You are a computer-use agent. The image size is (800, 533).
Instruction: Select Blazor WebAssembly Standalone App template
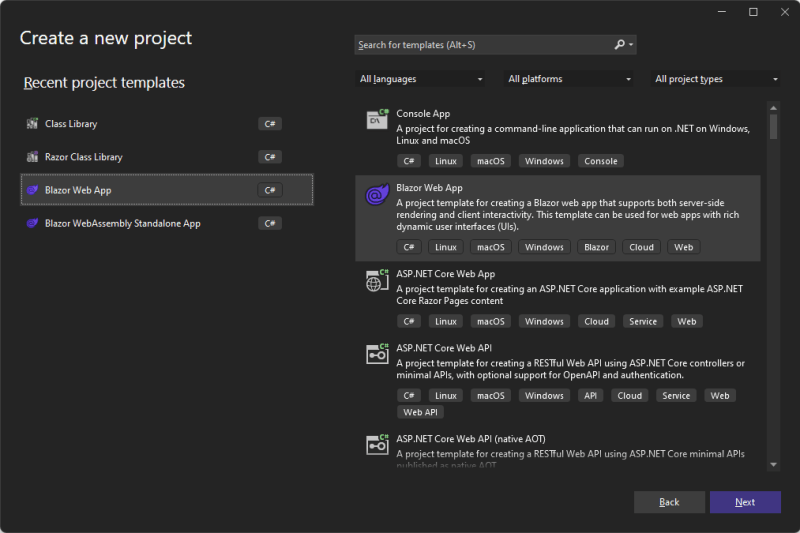[167, 223]
